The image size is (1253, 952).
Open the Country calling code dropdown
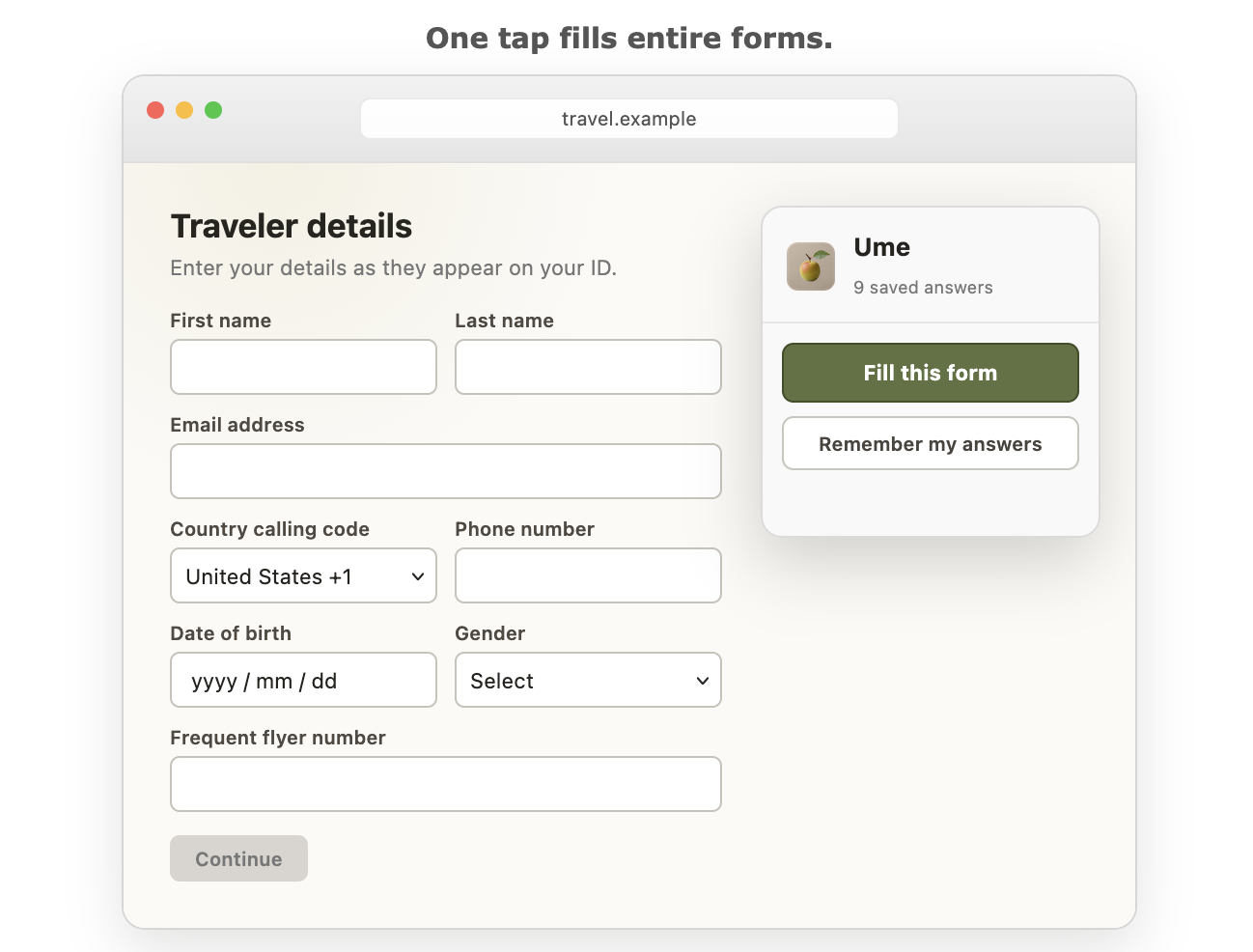[x=304, y=575]
